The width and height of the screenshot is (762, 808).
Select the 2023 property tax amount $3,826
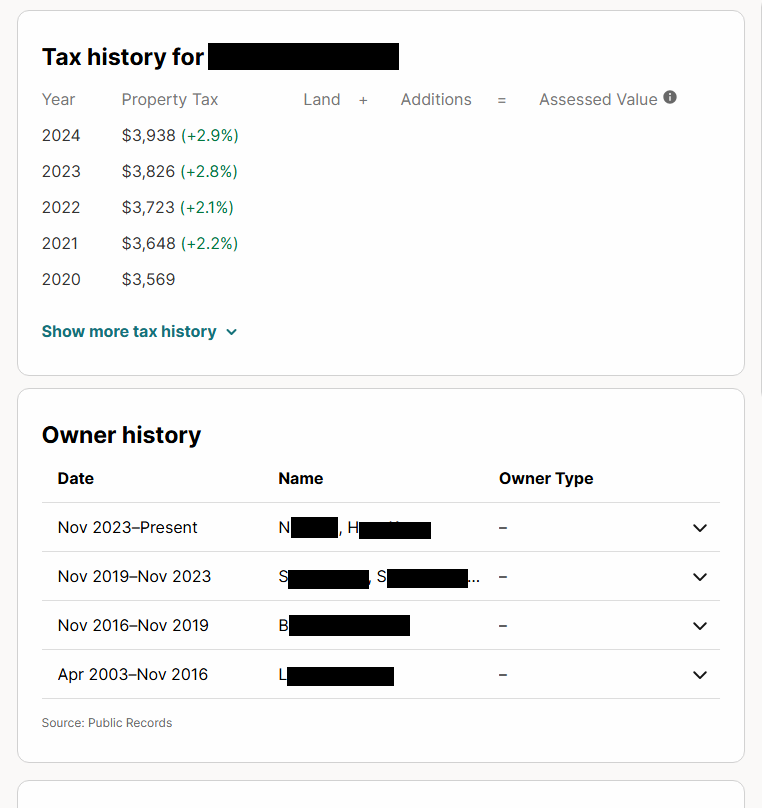coord(149,172)
